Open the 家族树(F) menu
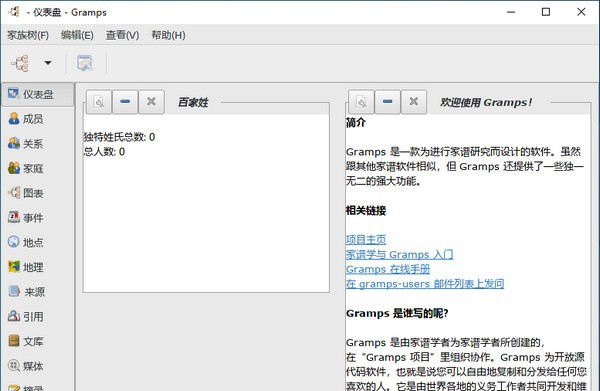600x391 pixels. 28,35
